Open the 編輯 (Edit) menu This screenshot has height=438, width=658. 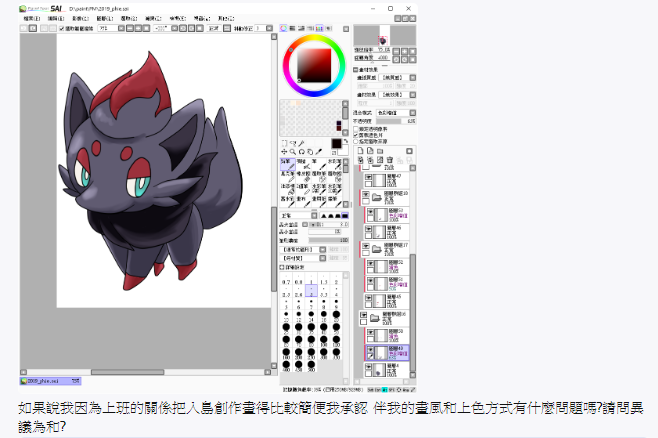coord(56,18)
